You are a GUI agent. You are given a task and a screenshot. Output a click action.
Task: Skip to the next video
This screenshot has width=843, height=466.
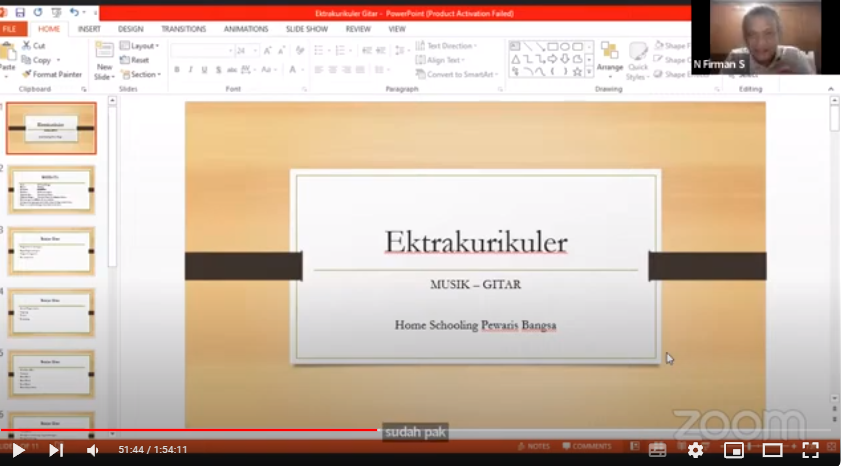click(56, 450)
